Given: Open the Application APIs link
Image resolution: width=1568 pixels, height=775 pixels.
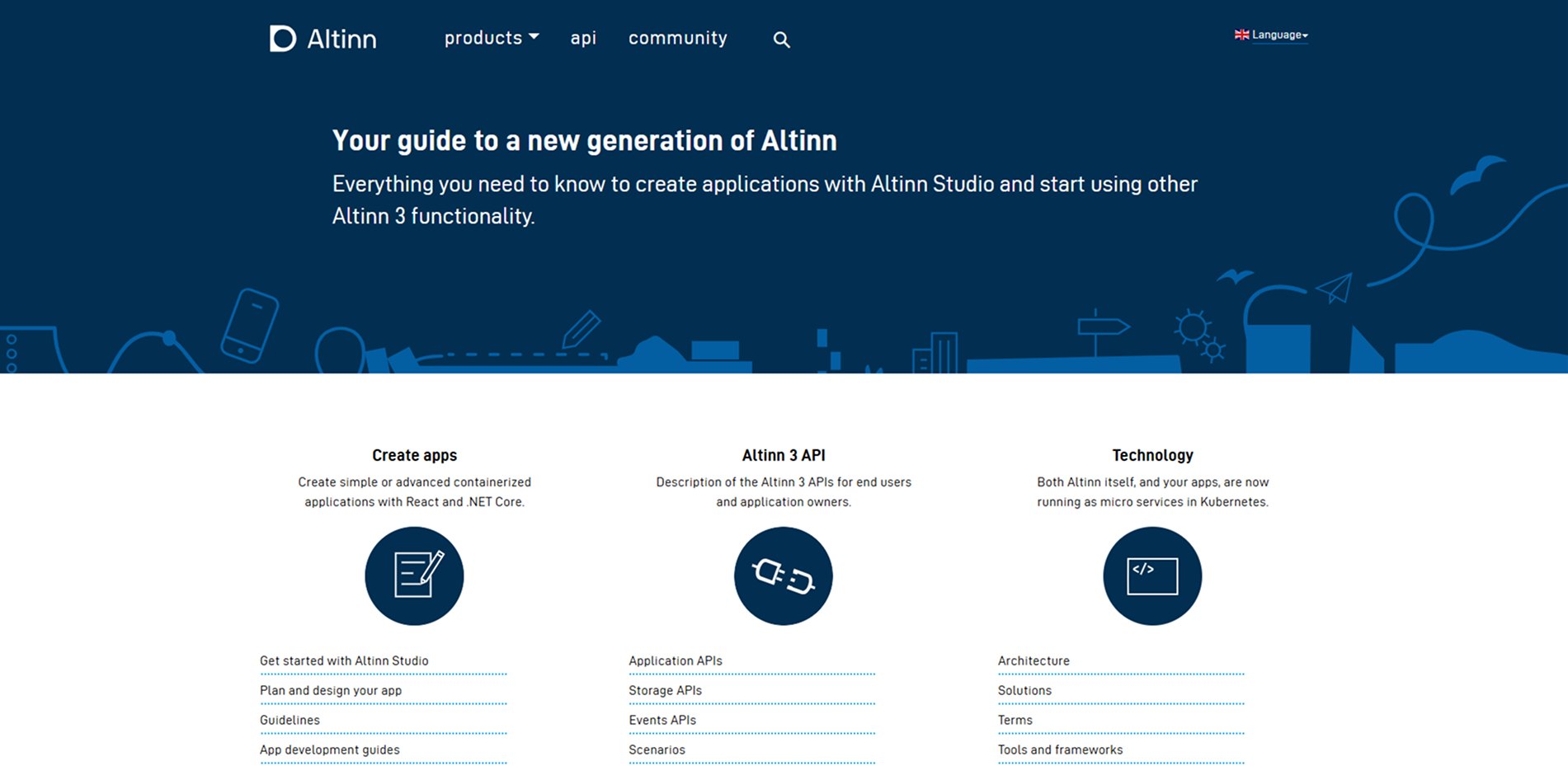Looking at the screenshot, I should (676, 660).
